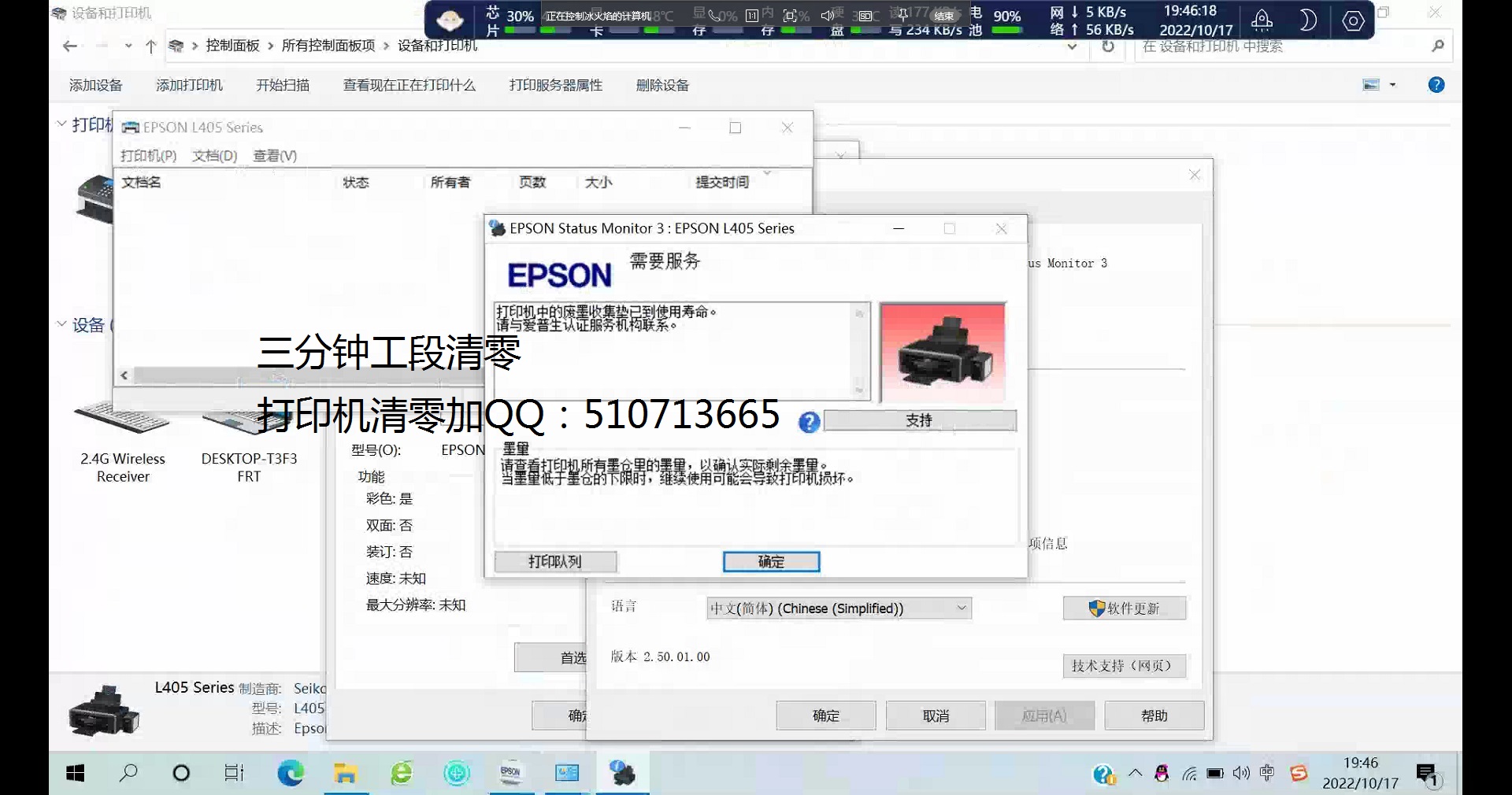Open the notification center icon
This screenshot has width=1512, height=795.
[x=1428, y=775]
